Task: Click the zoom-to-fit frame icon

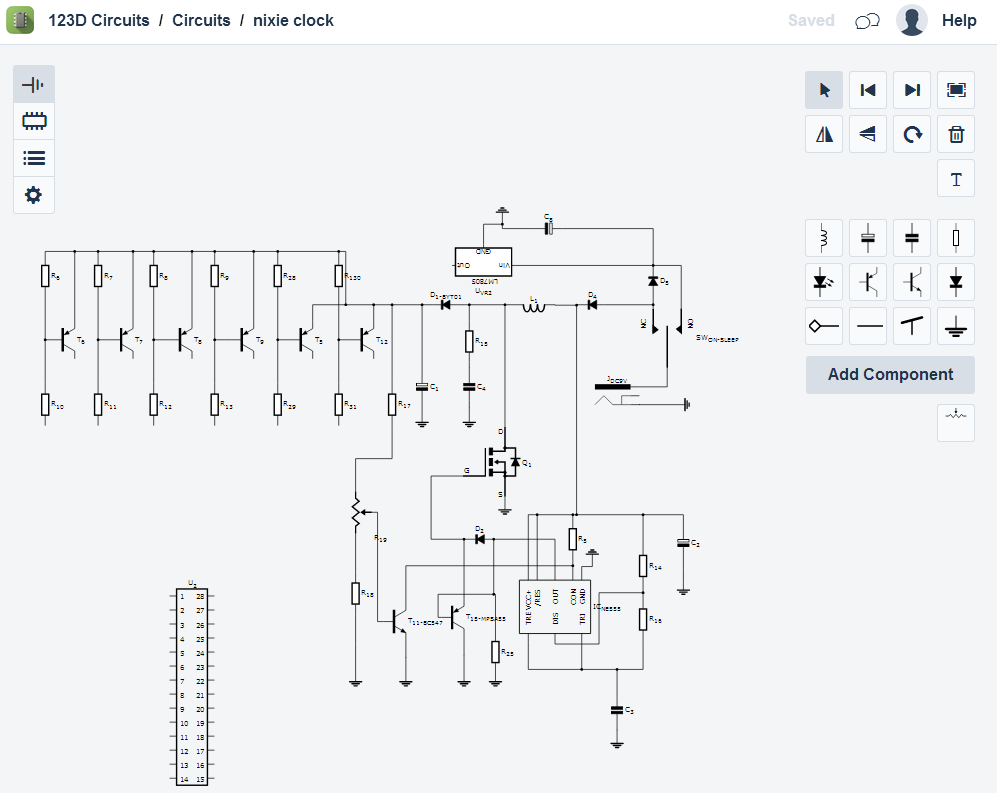Action: click(x=956, y=90)
